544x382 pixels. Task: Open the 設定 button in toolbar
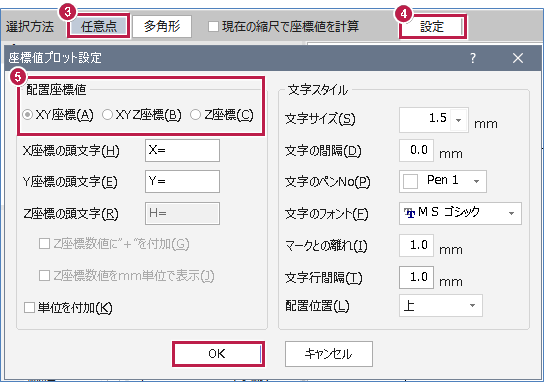432,26
